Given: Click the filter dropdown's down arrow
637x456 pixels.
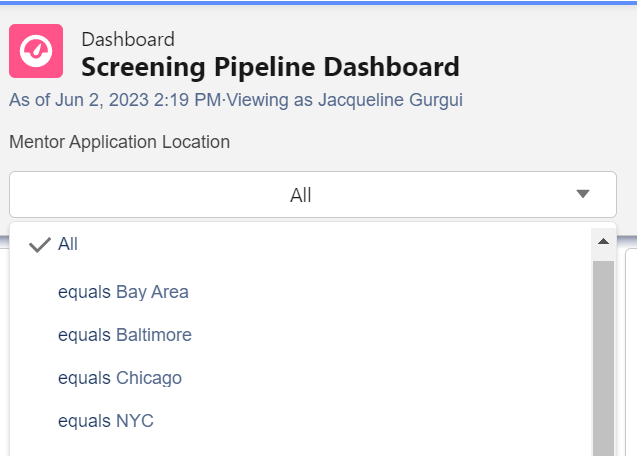Looking at the screenshot, I should (x=584, y=194).
